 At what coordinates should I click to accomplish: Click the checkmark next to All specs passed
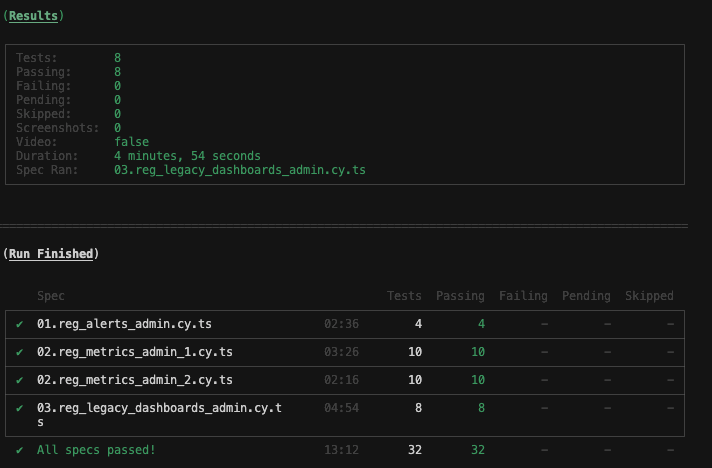pos(19,450)
